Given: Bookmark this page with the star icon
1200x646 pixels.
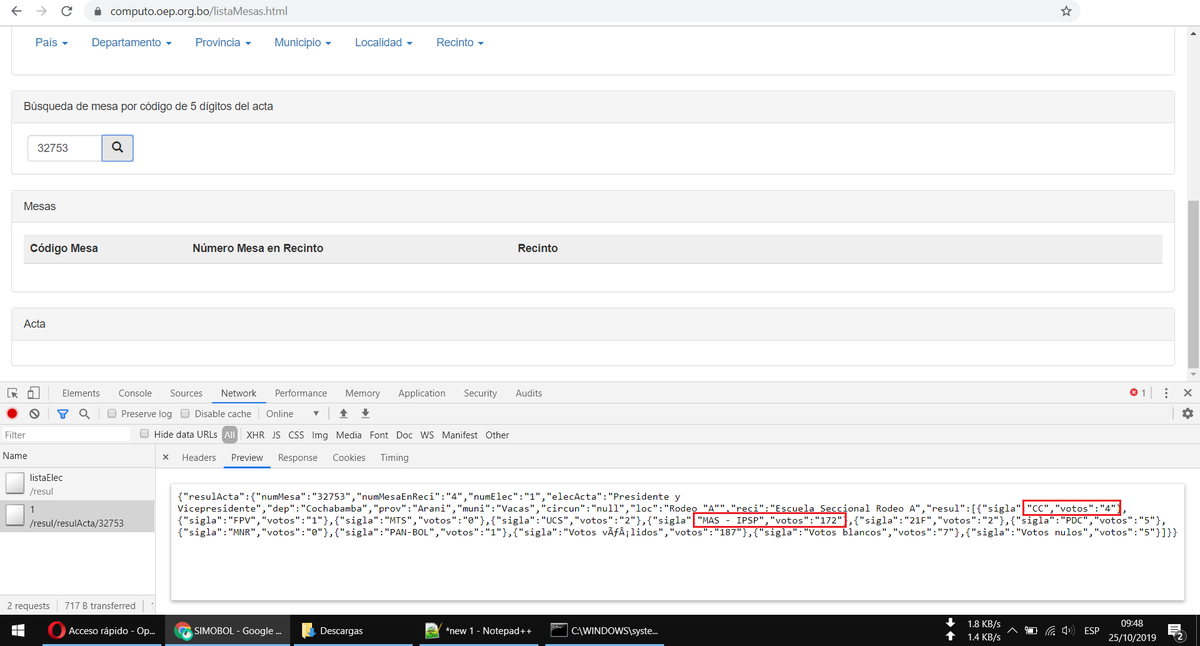Looking at the screenshot, I should 1066,11.
